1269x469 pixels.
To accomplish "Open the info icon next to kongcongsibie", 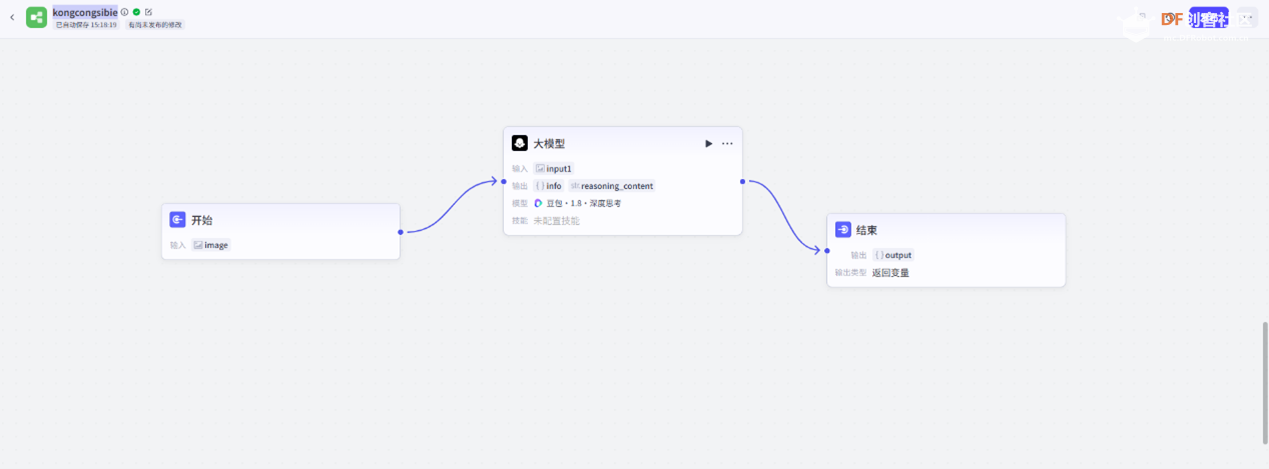I will [125, 12].
